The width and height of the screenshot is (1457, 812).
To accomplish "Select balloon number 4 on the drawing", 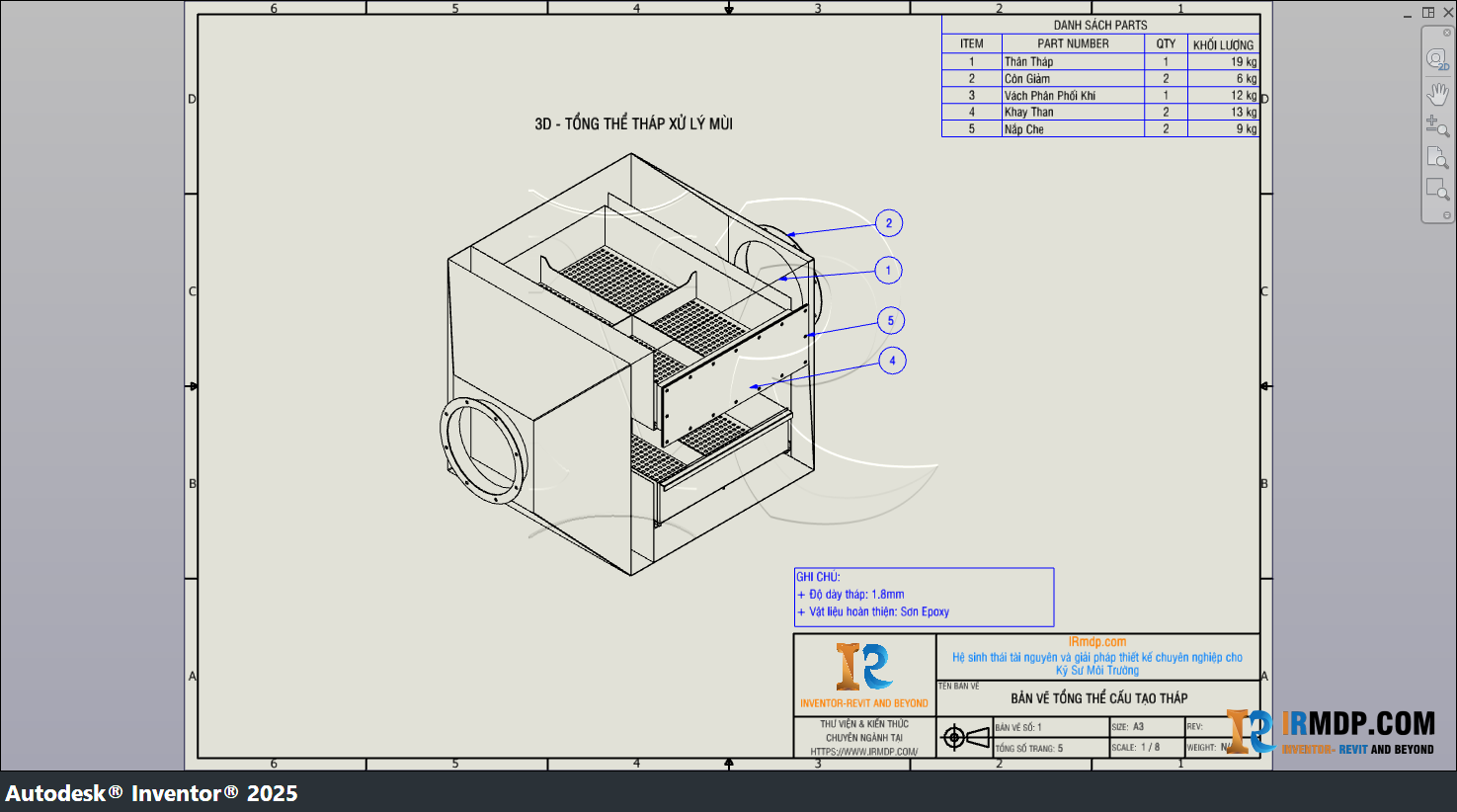I will click(892, 361).
